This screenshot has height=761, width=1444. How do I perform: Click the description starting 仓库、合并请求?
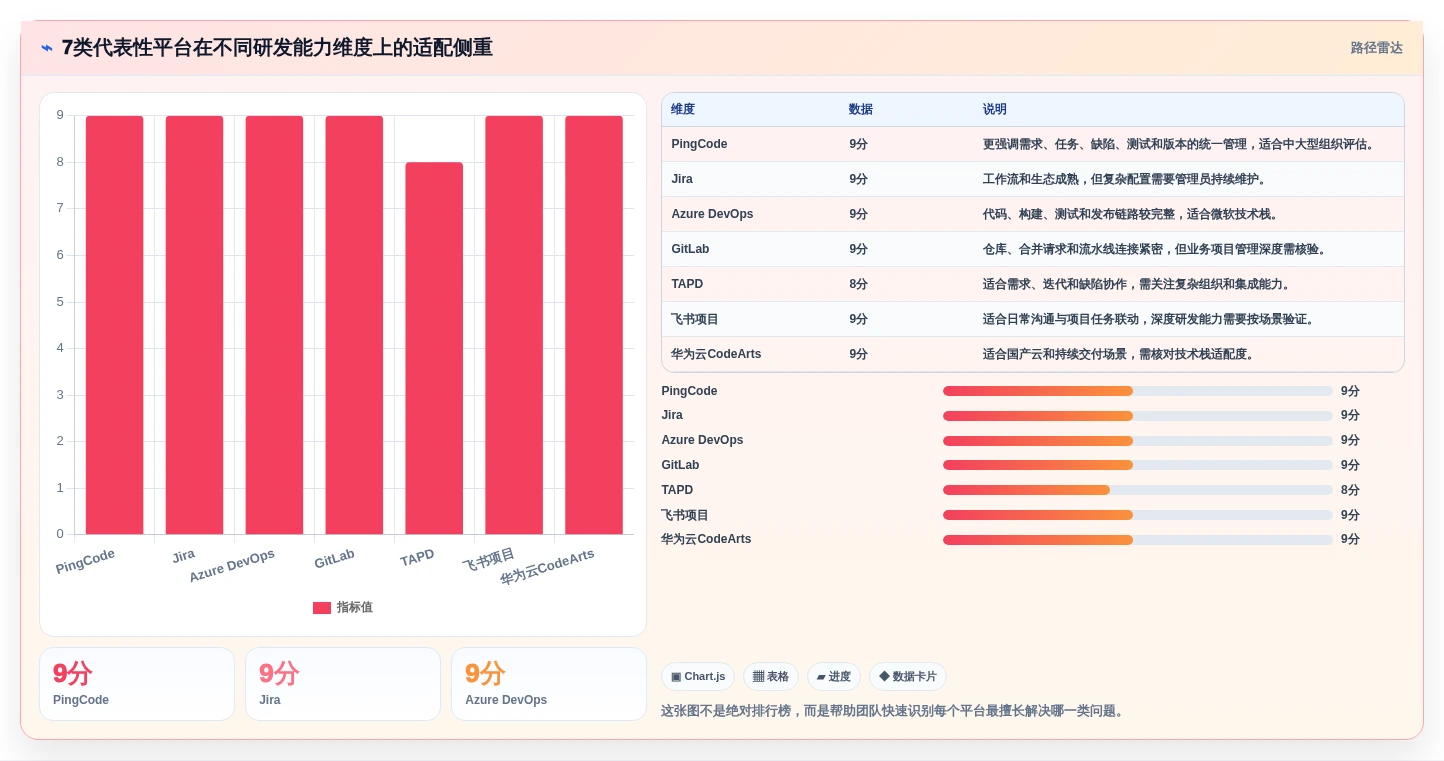coord(1157,249)
